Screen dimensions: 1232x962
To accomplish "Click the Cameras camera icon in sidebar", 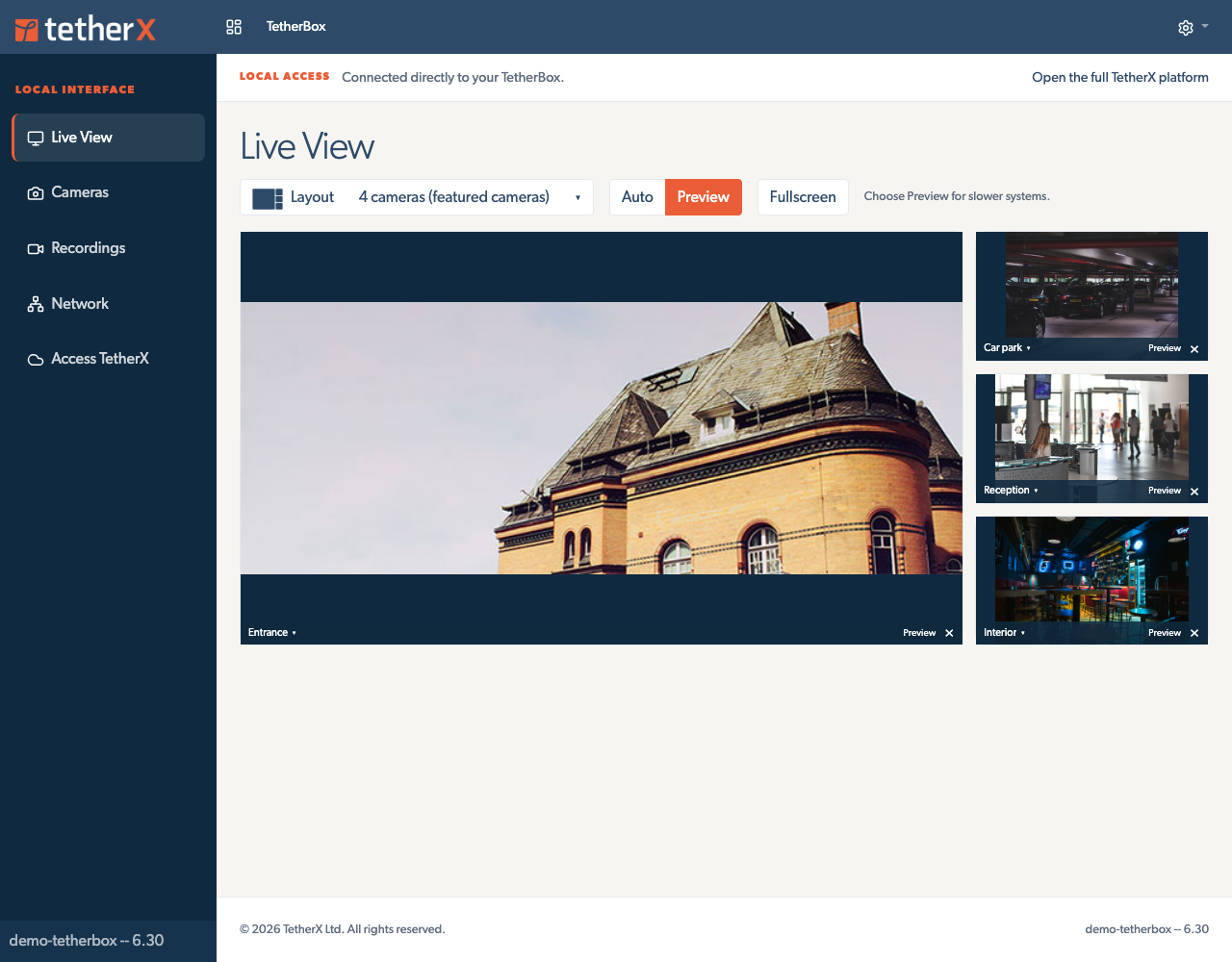I will (36, 193).
